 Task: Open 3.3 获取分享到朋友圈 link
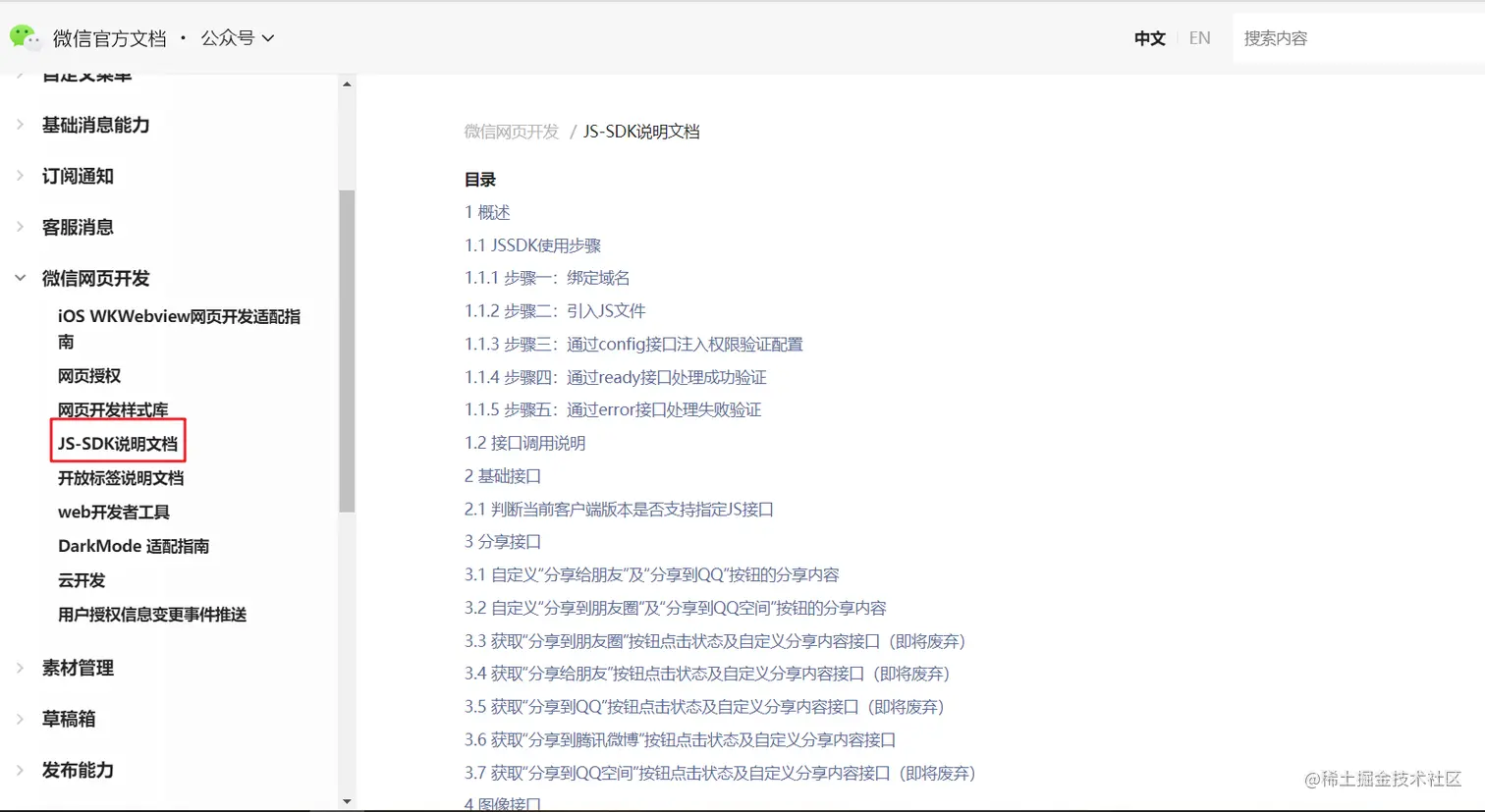pyautogui.click(x=716, y=641)
